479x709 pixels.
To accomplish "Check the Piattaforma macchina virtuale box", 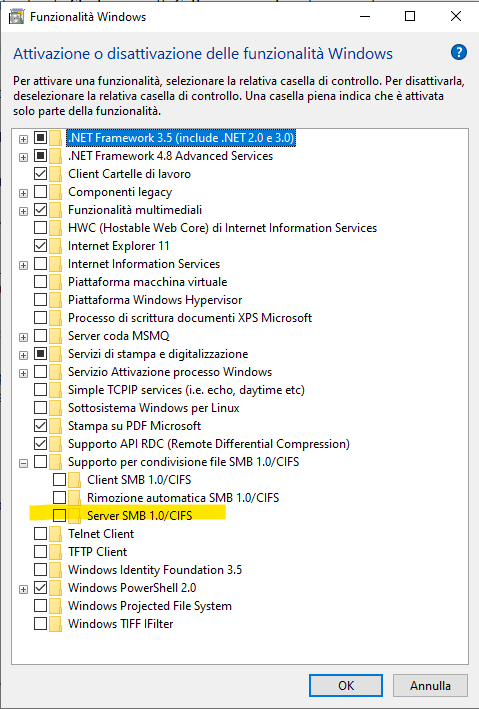I will pos(41,282).
